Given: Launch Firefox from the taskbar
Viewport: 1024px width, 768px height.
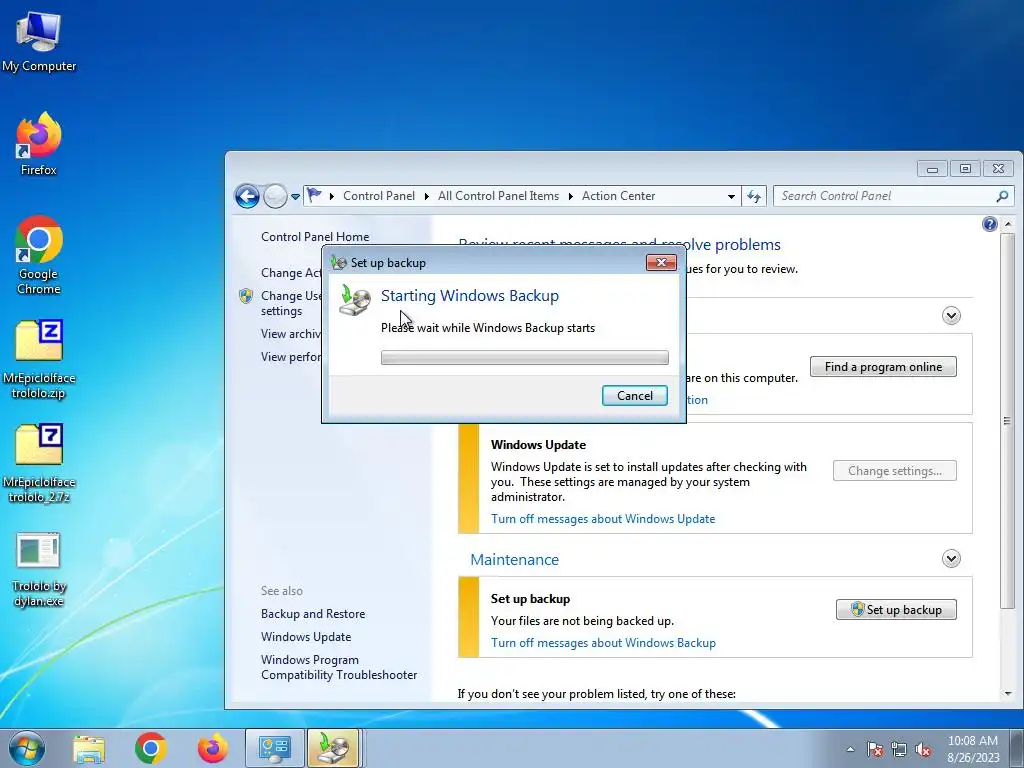Looking at the screenshot, I should [213, 748].
